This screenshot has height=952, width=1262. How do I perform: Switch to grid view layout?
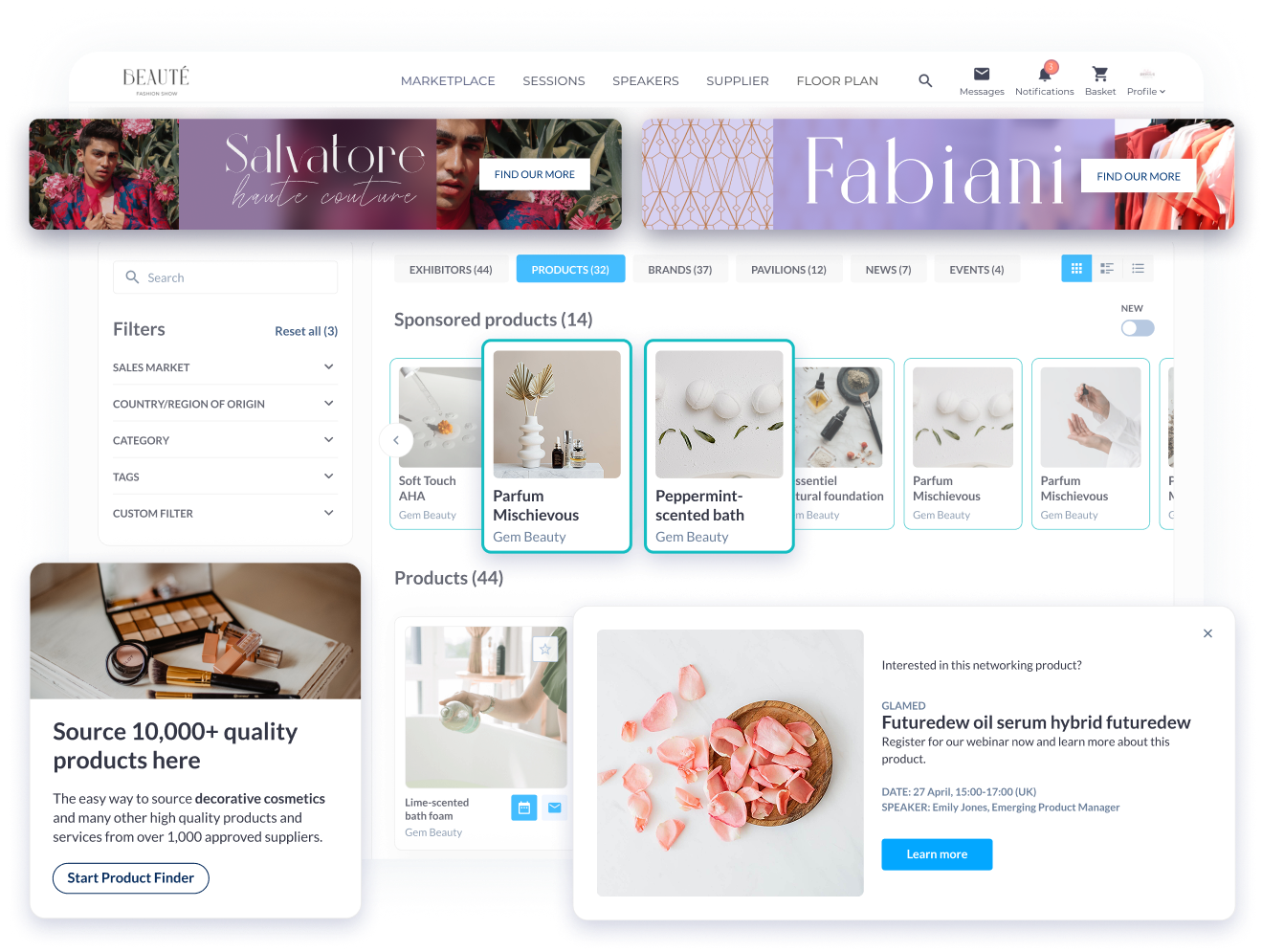tap(1076, 269)
